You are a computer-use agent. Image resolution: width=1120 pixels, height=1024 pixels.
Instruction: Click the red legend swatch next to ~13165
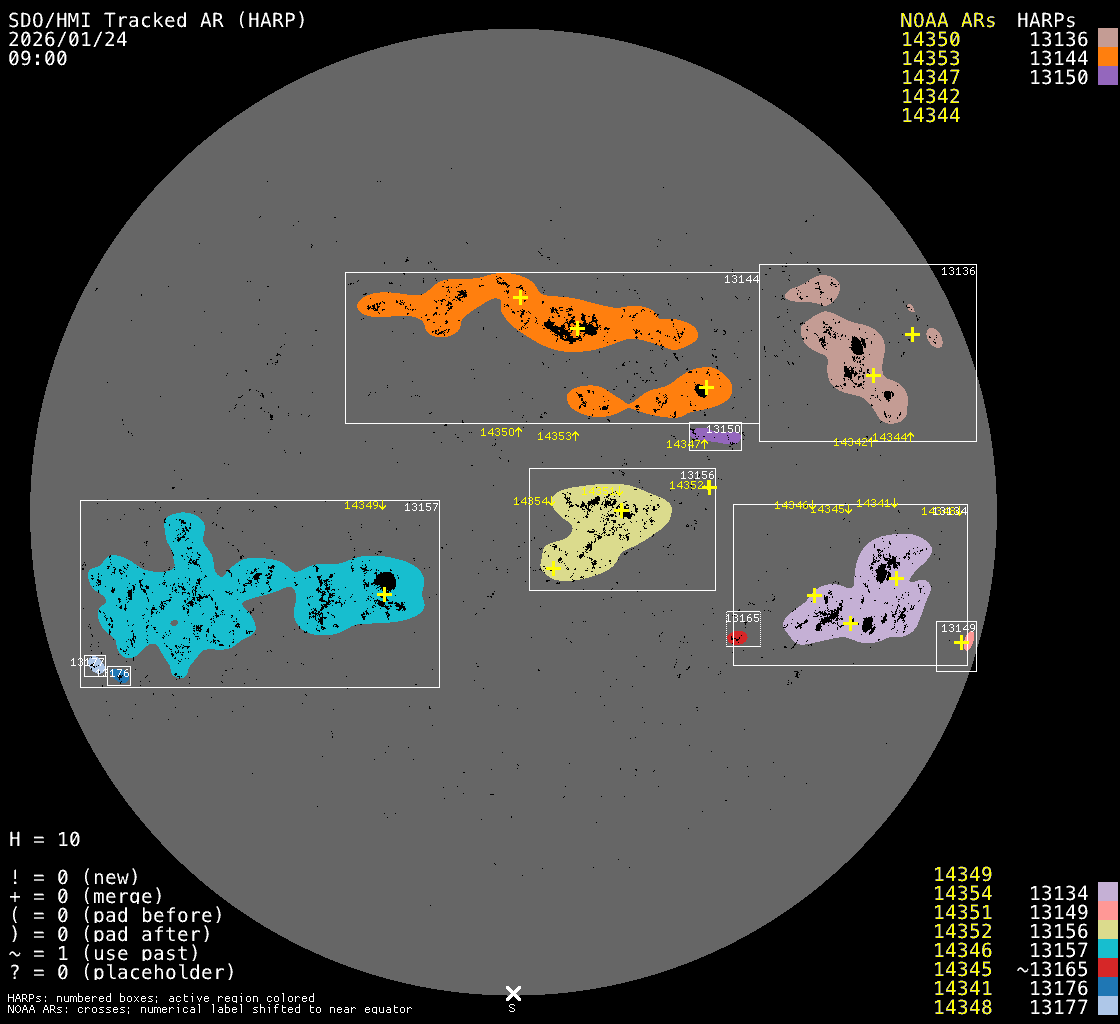1107,969
